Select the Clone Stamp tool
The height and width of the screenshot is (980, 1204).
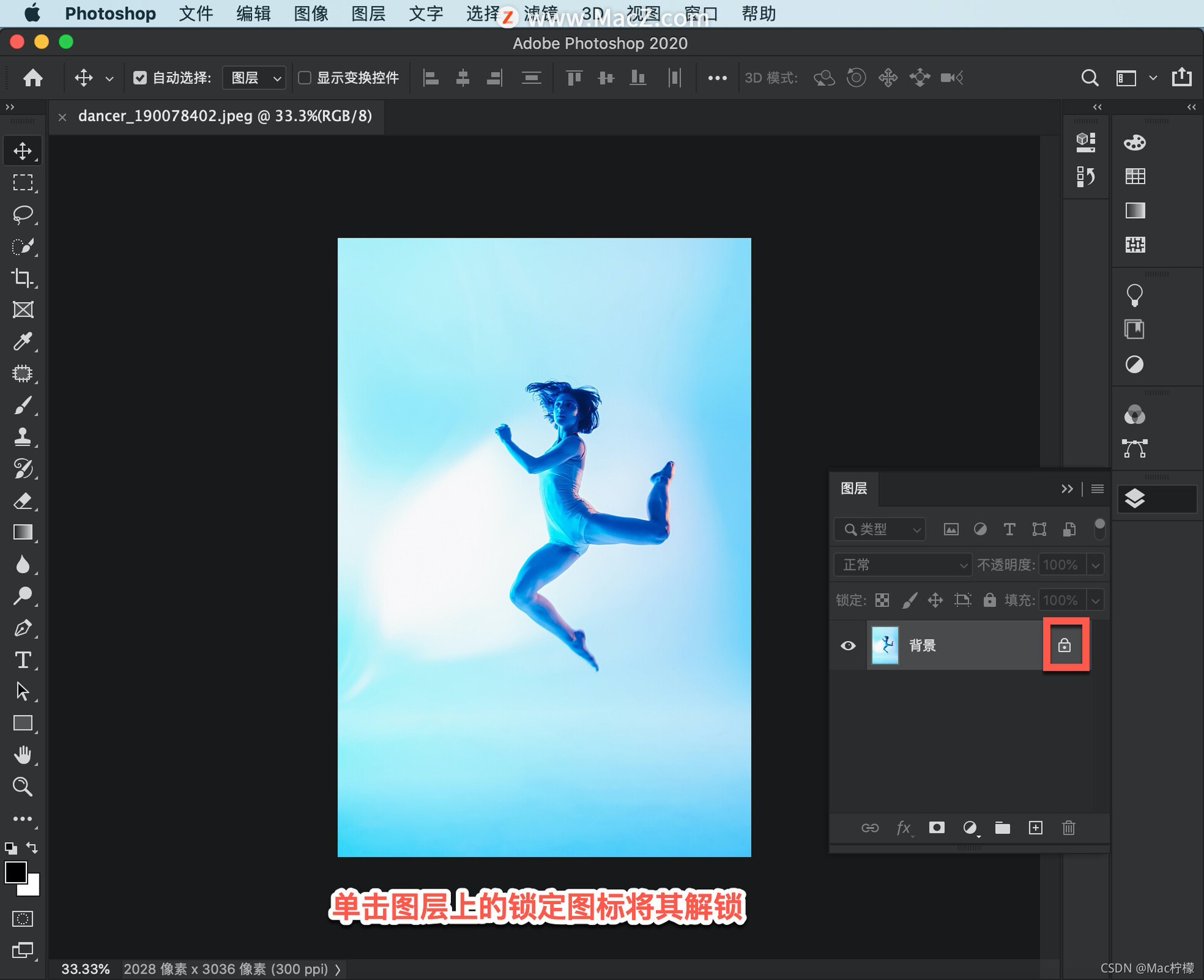23,436
